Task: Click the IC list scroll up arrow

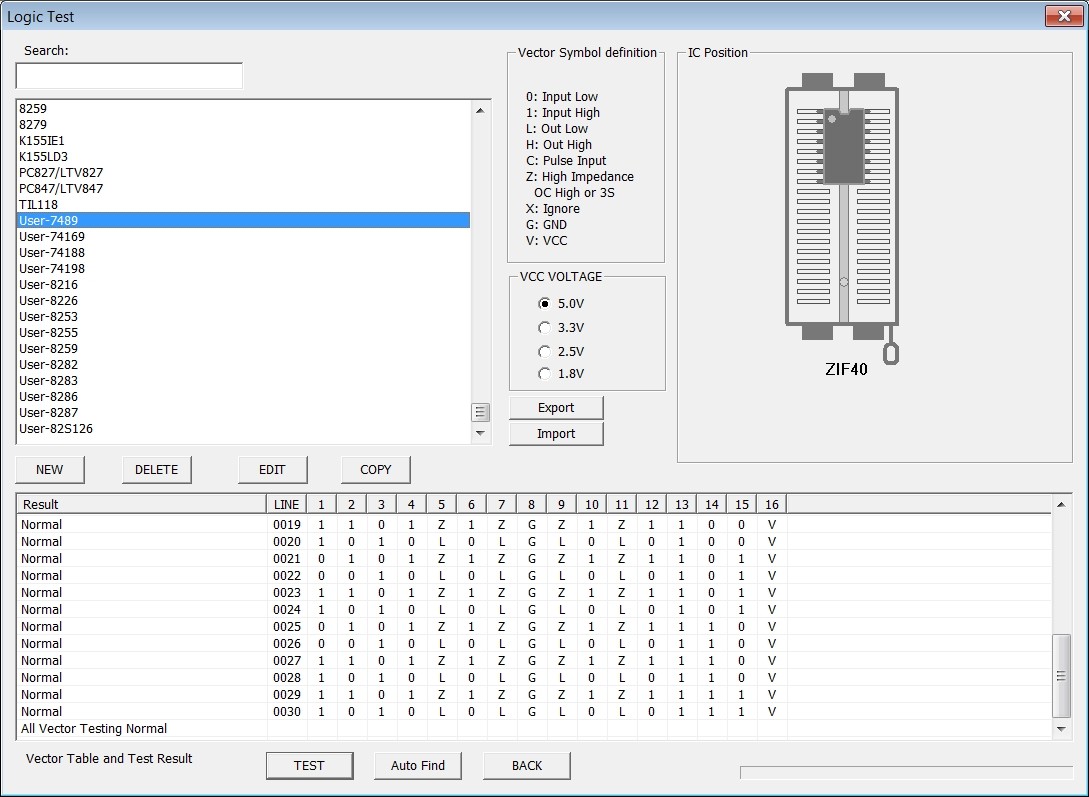Action: 480,110
